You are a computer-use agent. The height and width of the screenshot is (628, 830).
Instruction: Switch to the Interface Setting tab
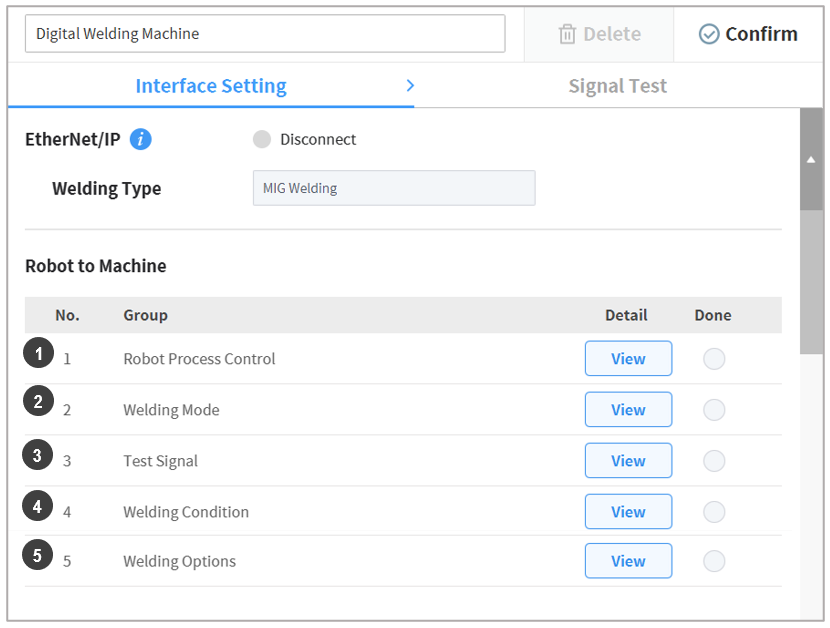click(x=211, y=86)
